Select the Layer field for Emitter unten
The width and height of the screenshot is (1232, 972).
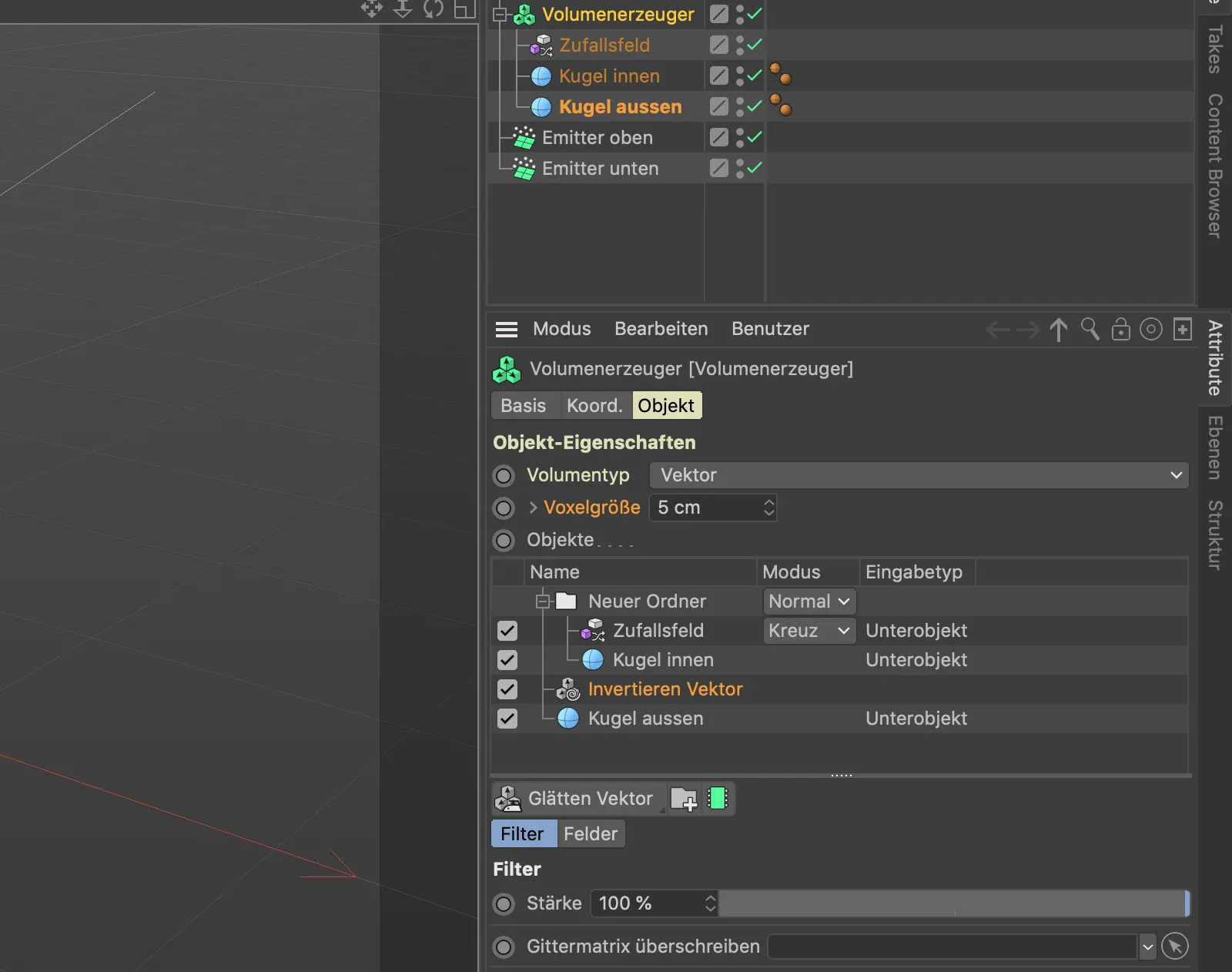point(719,169)
